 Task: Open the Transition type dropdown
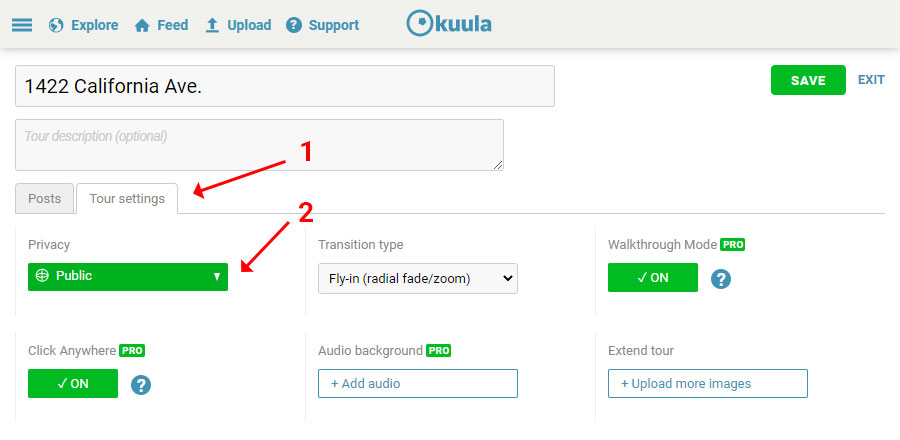[418, 279]
